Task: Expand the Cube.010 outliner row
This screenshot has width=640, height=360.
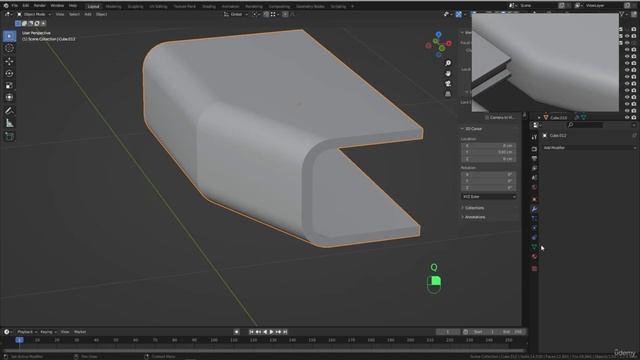Action: pyautogui.click(x=539, y=118)
